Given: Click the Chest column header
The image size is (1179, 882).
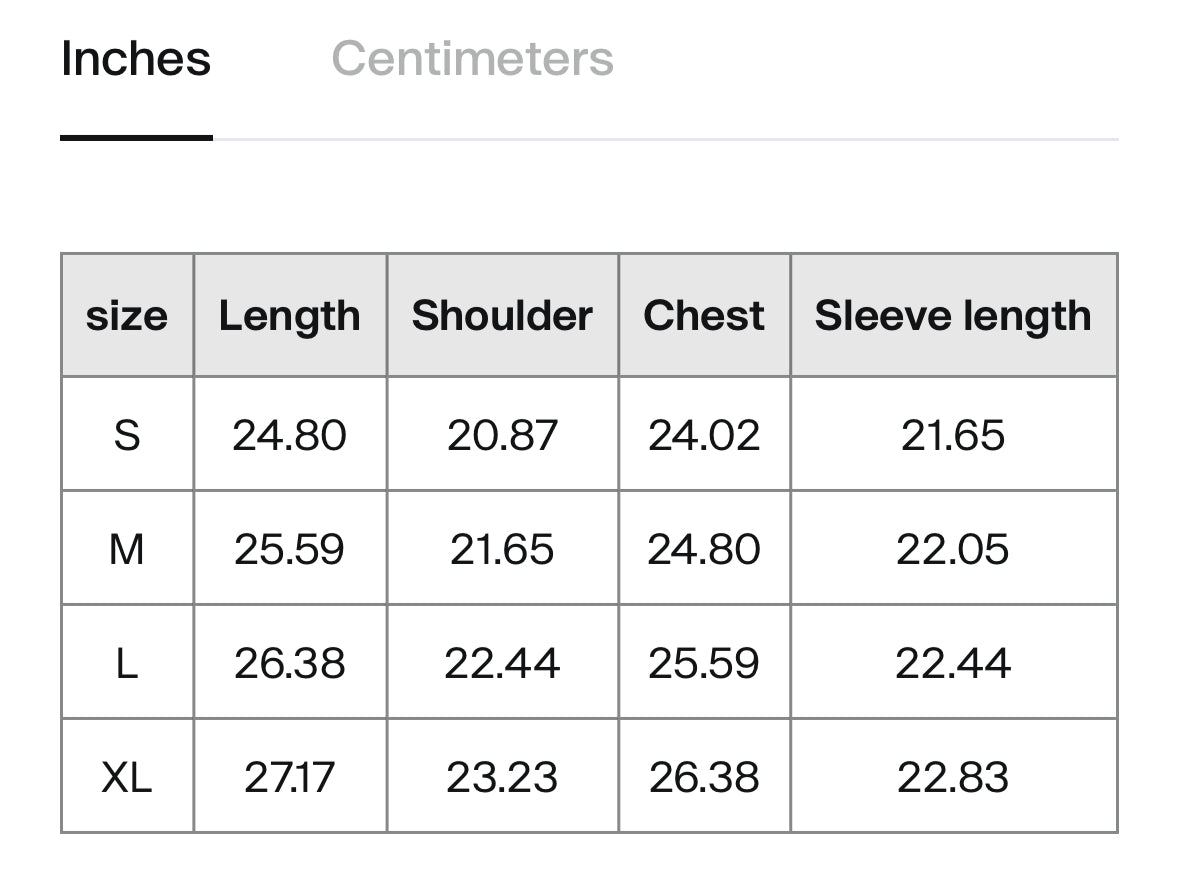Looking at the screenshot, I should 704,316.
